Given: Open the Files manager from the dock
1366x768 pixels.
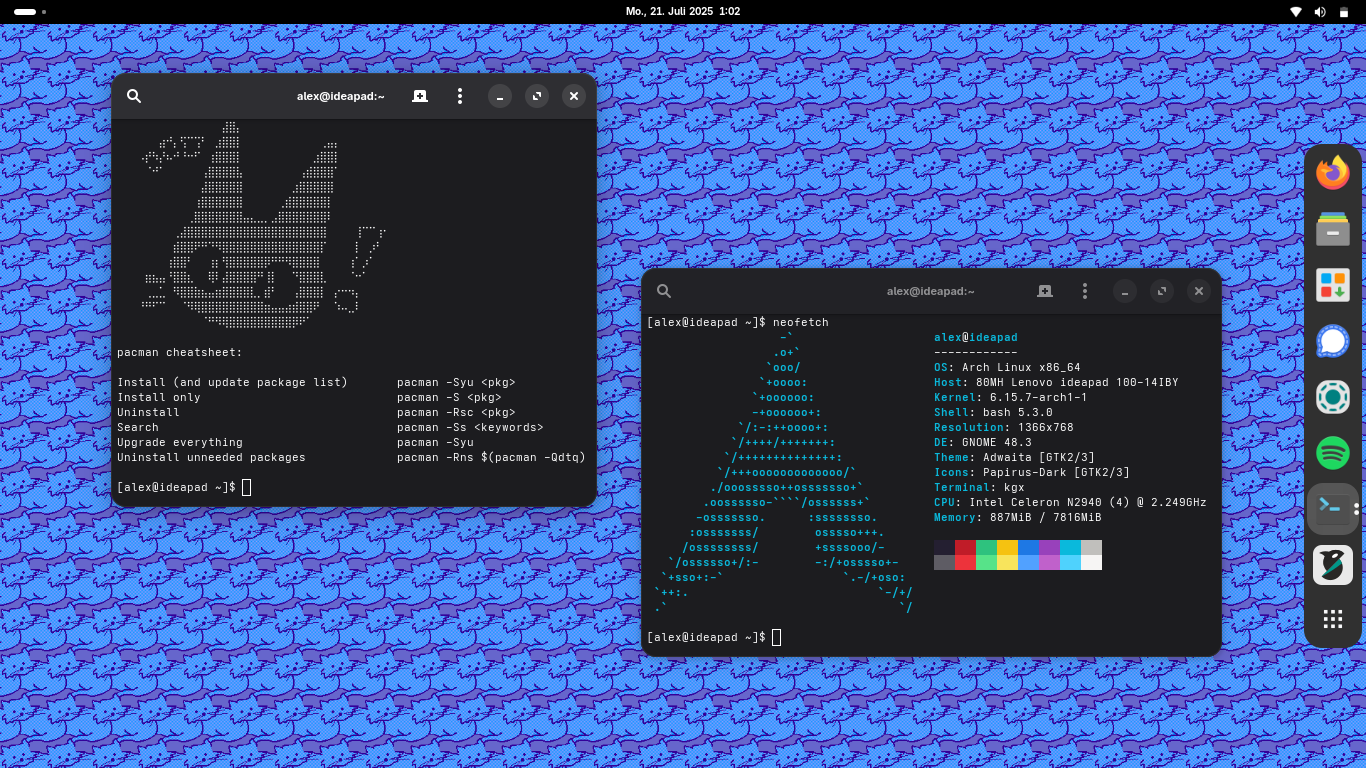Looking at the screenshot, I should [1333, 229].
